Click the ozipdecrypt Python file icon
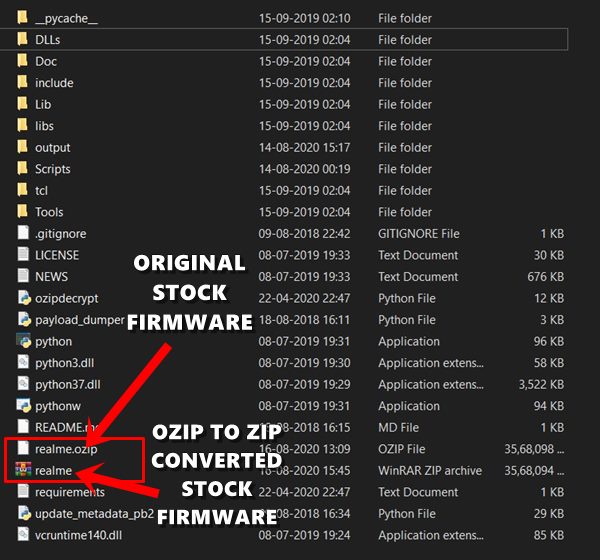This screenshot has height=560, width=600. 24,297
